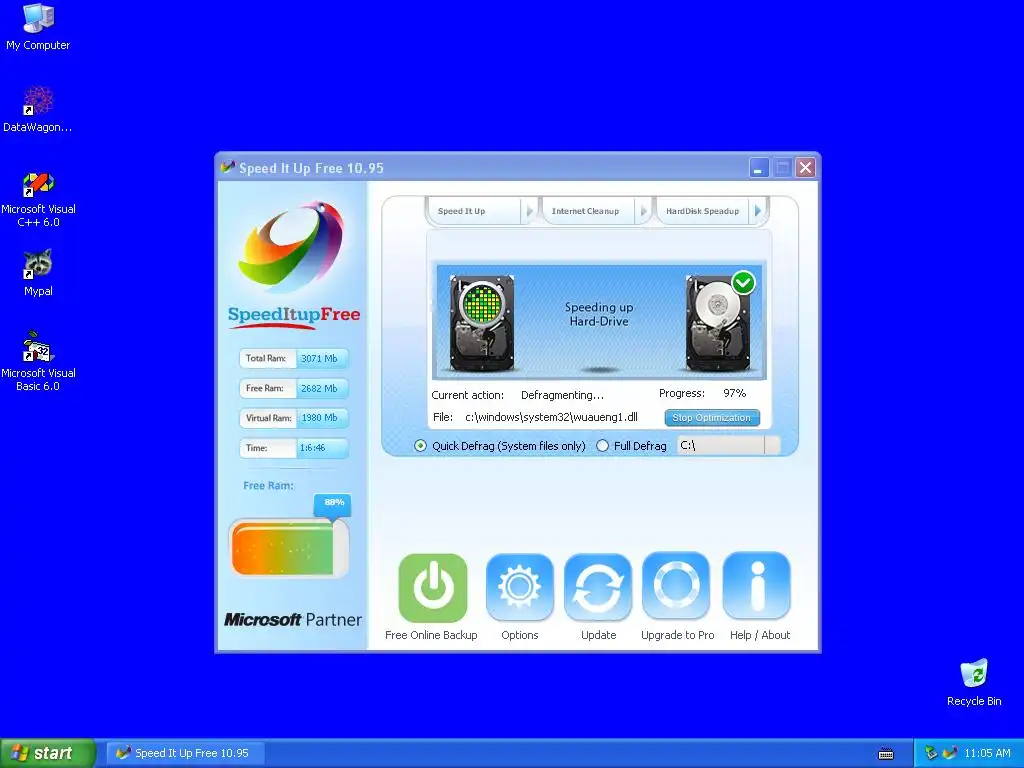1024x768 pixels.
Task: Click the Virtual Ram 1980 Mb field
Action: (293, 418)
